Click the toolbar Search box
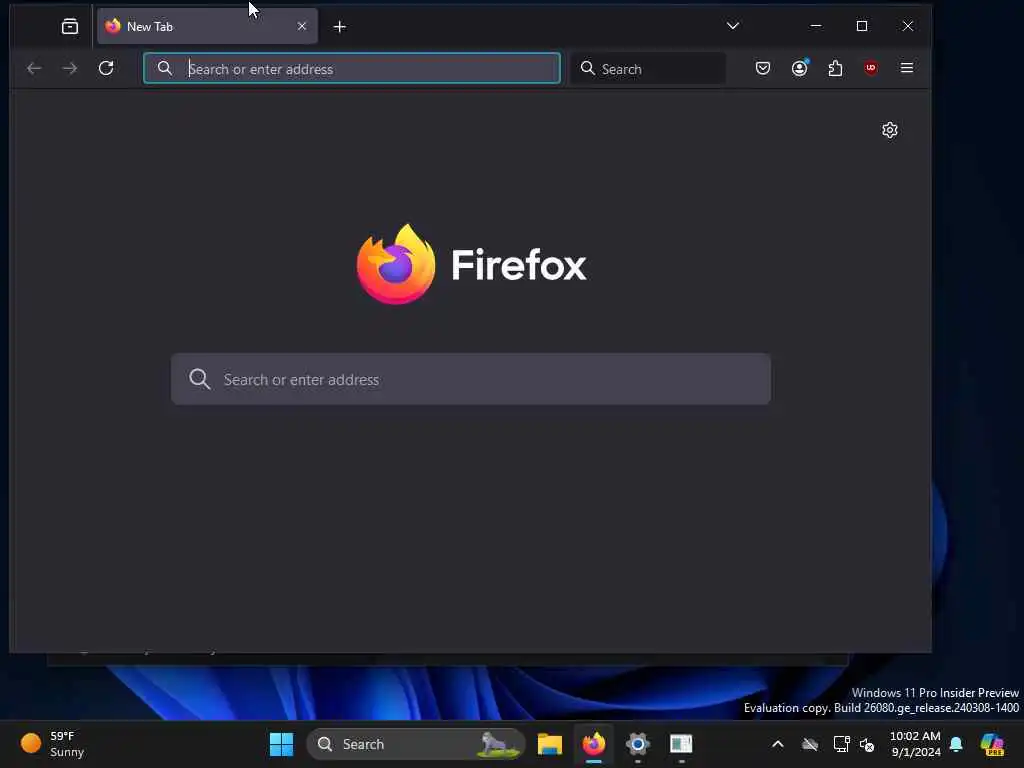This screenshot has height=768, width=1024. coord(648,69)
